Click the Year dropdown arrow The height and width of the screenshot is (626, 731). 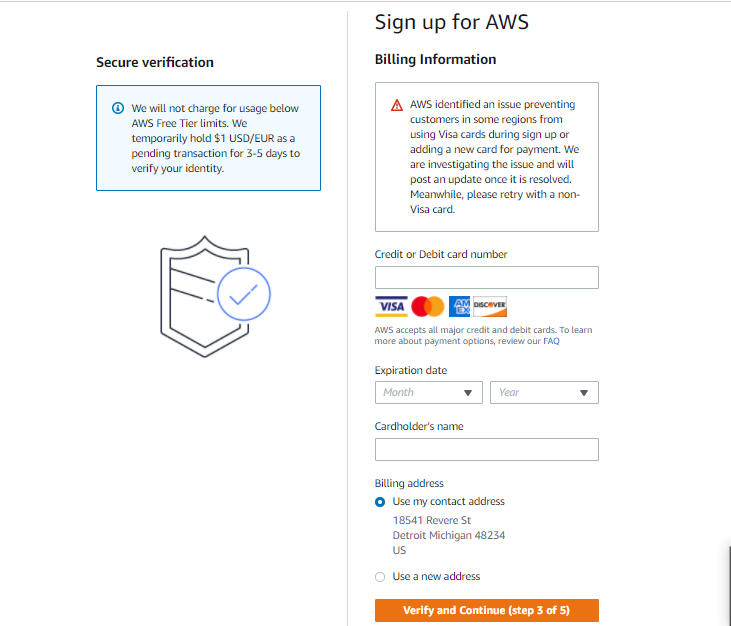(584, 393)
